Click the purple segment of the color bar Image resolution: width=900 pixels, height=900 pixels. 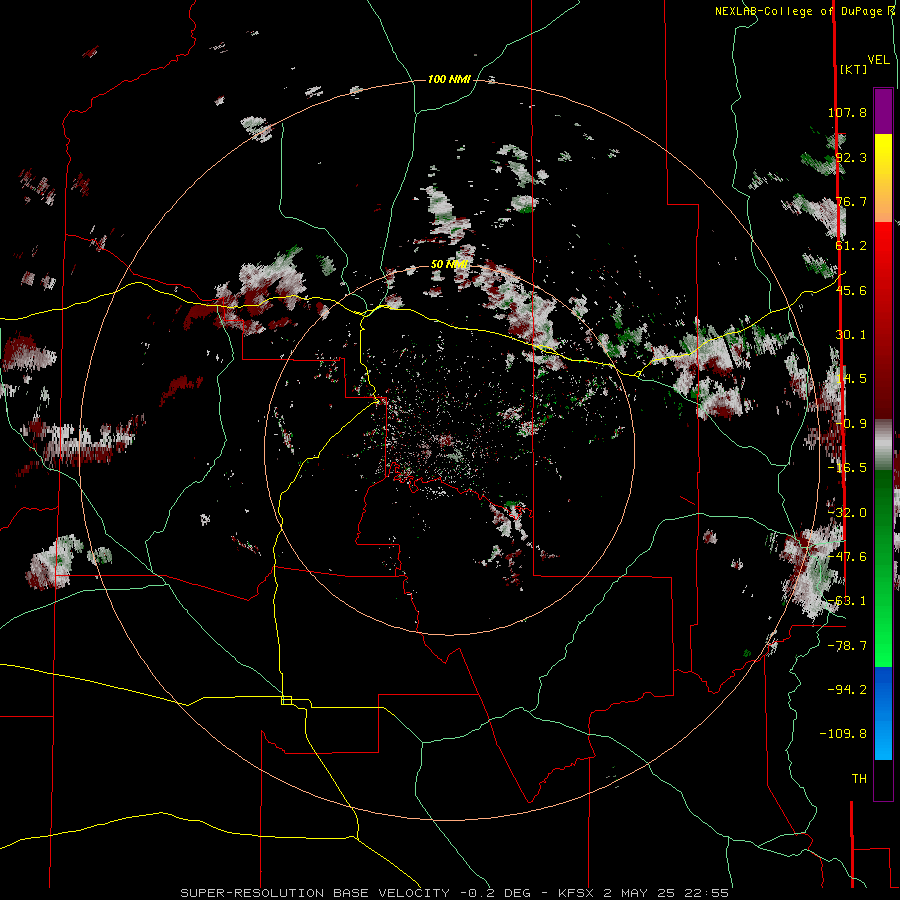tap(883, 111)
